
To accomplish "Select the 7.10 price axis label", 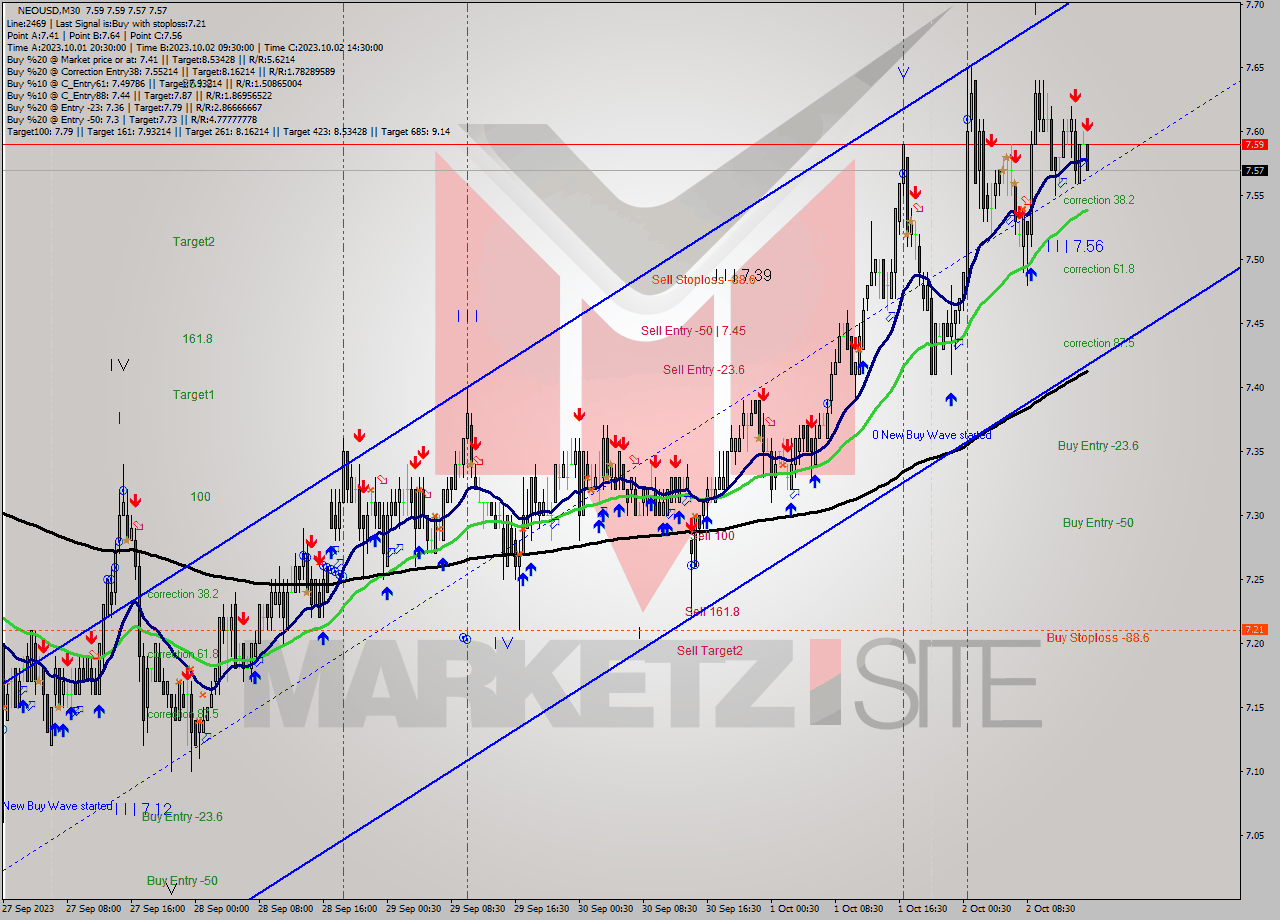I will point(1254,771).
